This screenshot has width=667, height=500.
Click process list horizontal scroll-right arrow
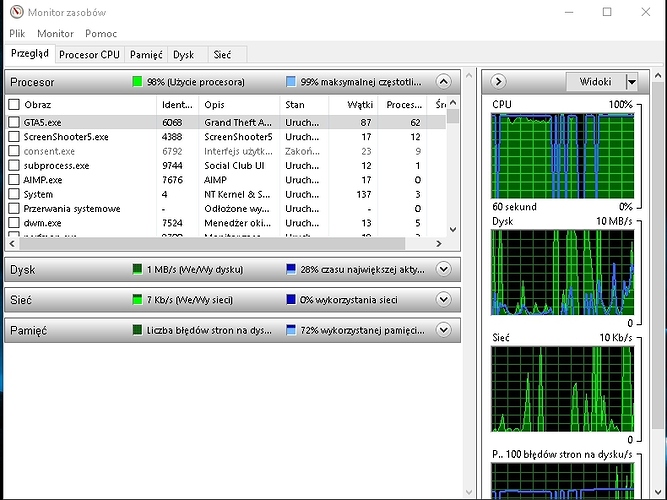439,243
